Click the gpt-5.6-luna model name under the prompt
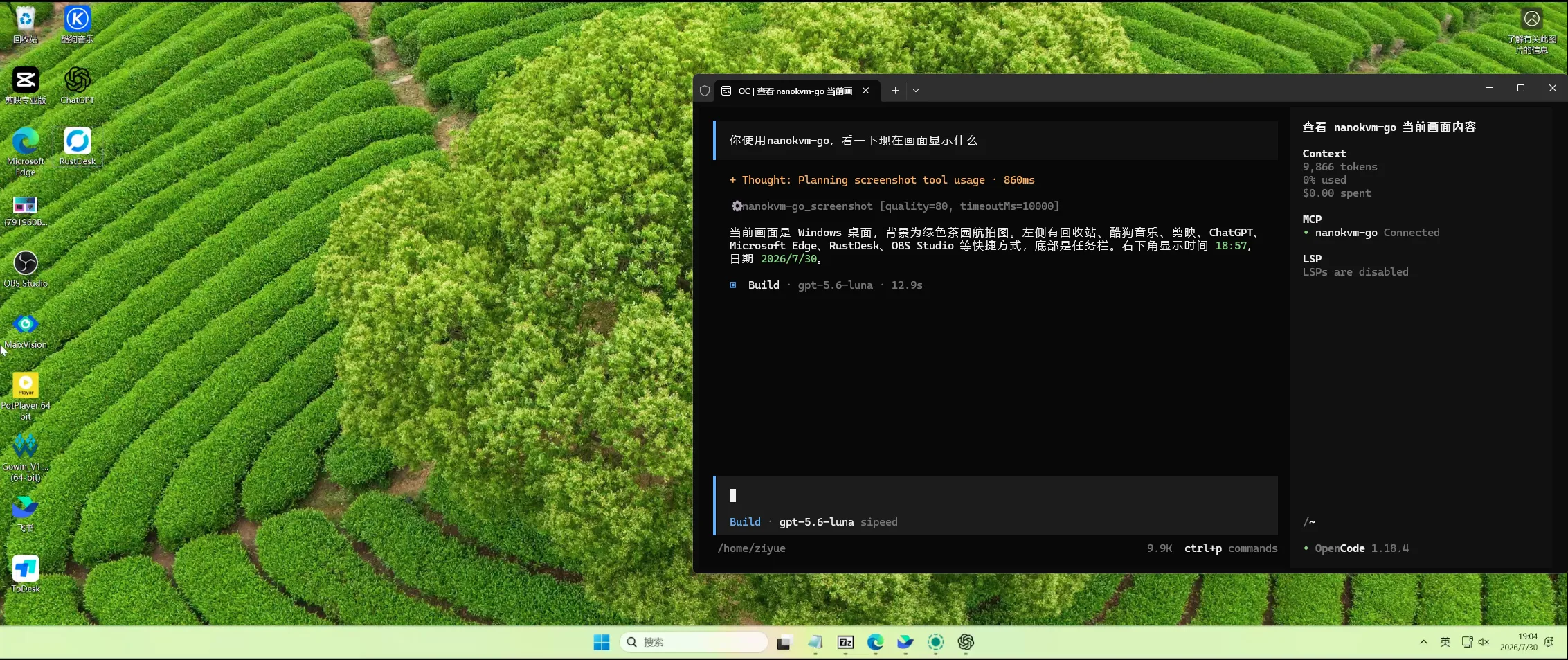Screen dimensions: 1568x660 tap(817, 522)
